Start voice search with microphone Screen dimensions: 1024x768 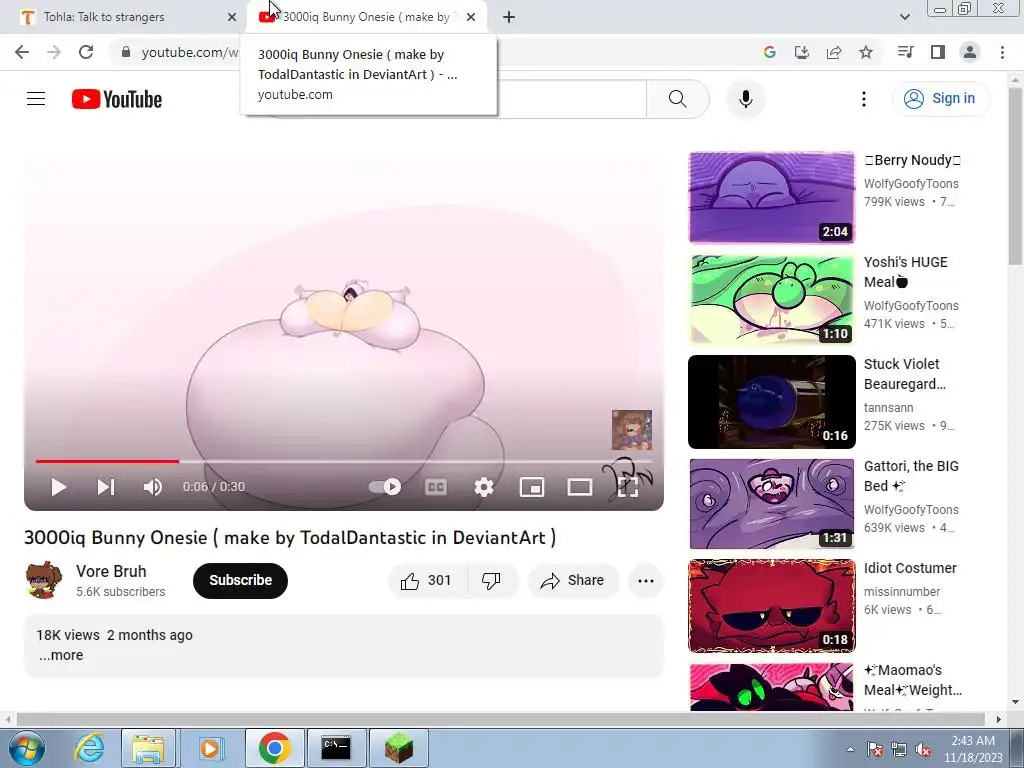746,99
